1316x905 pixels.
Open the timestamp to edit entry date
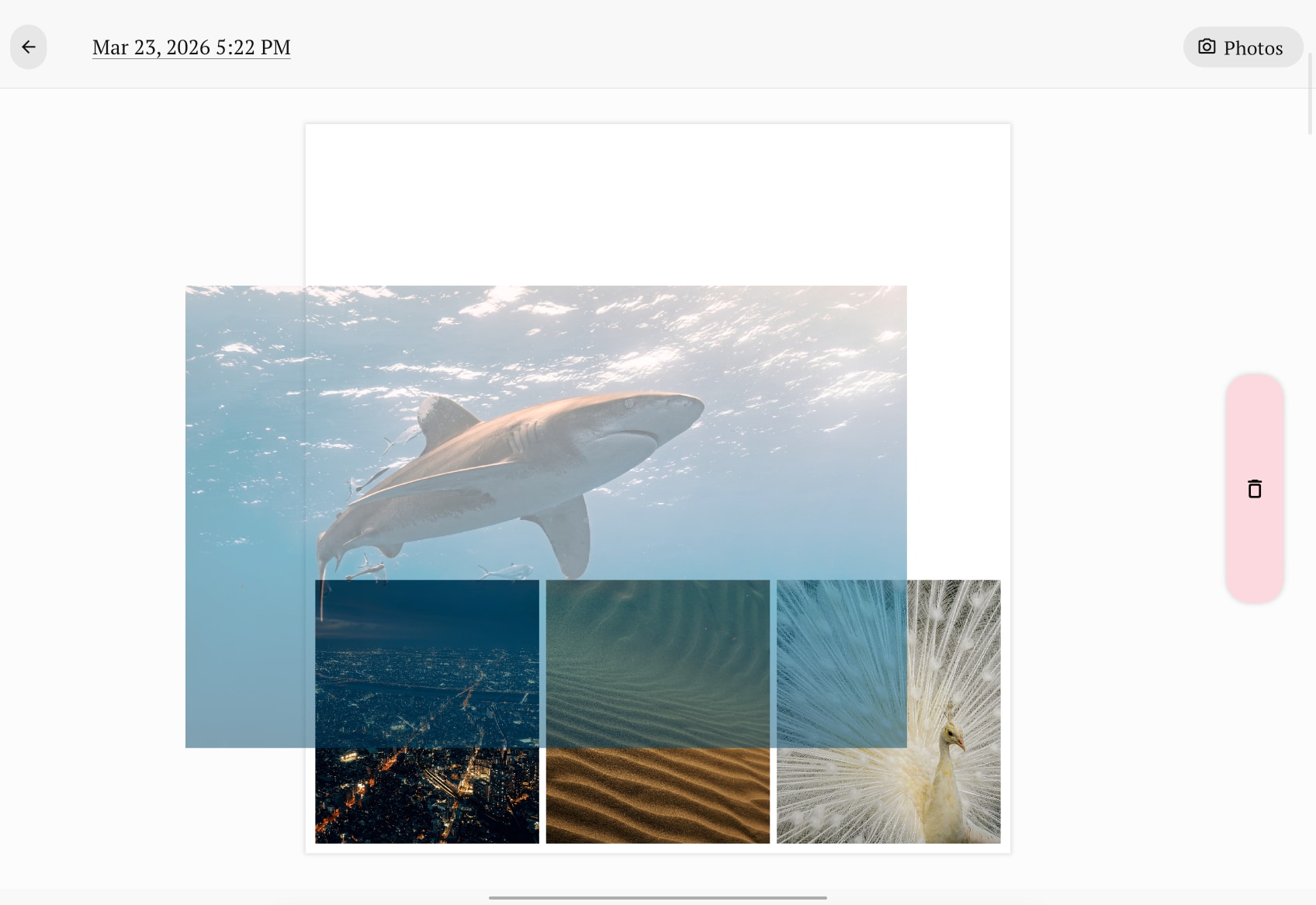coord(191,47)
